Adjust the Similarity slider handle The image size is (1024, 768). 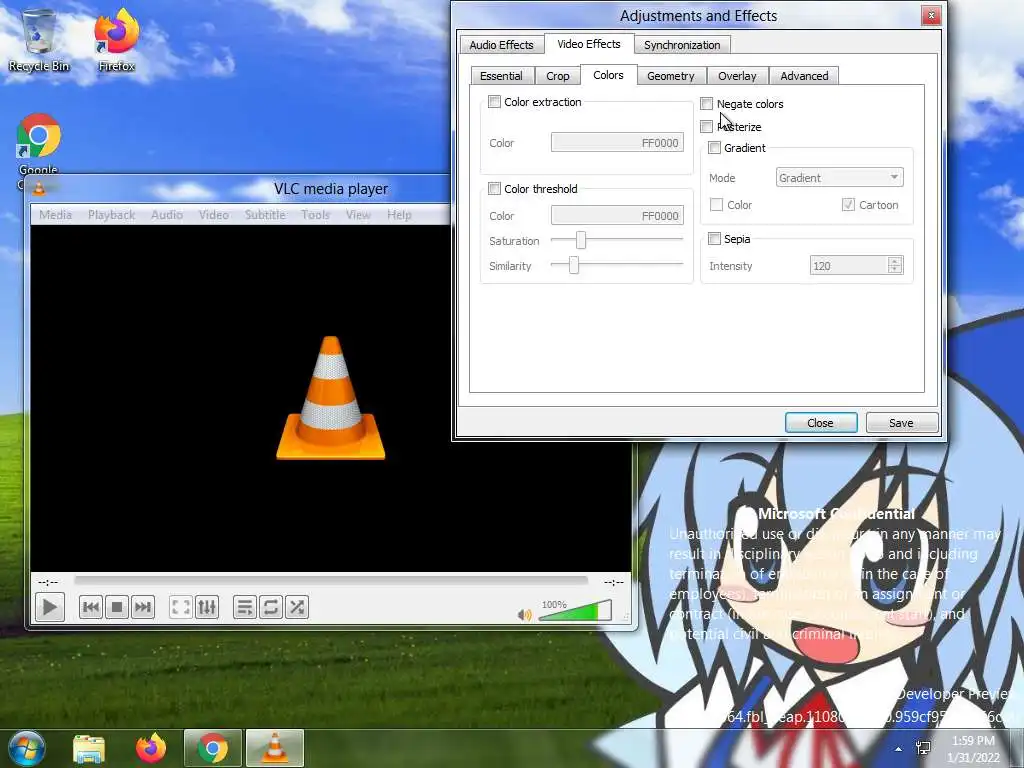(573, 265)
